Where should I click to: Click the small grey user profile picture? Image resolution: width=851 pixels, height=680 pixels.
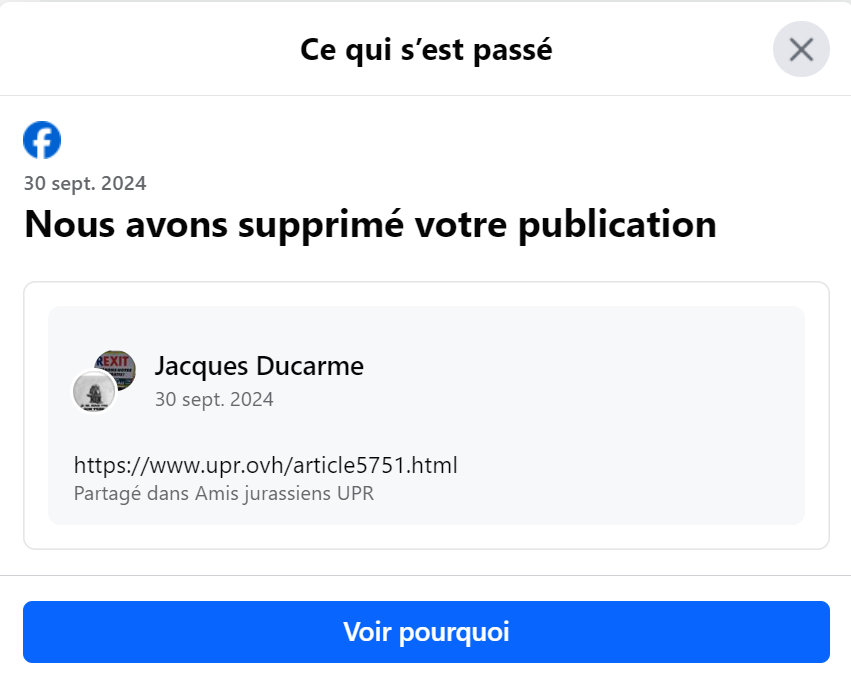tap(94, 391)
